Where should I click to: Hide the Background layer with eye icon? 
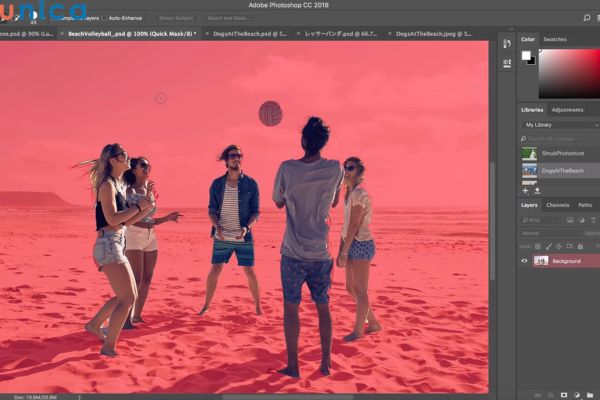pyautogui.click(x=524, y=260)
